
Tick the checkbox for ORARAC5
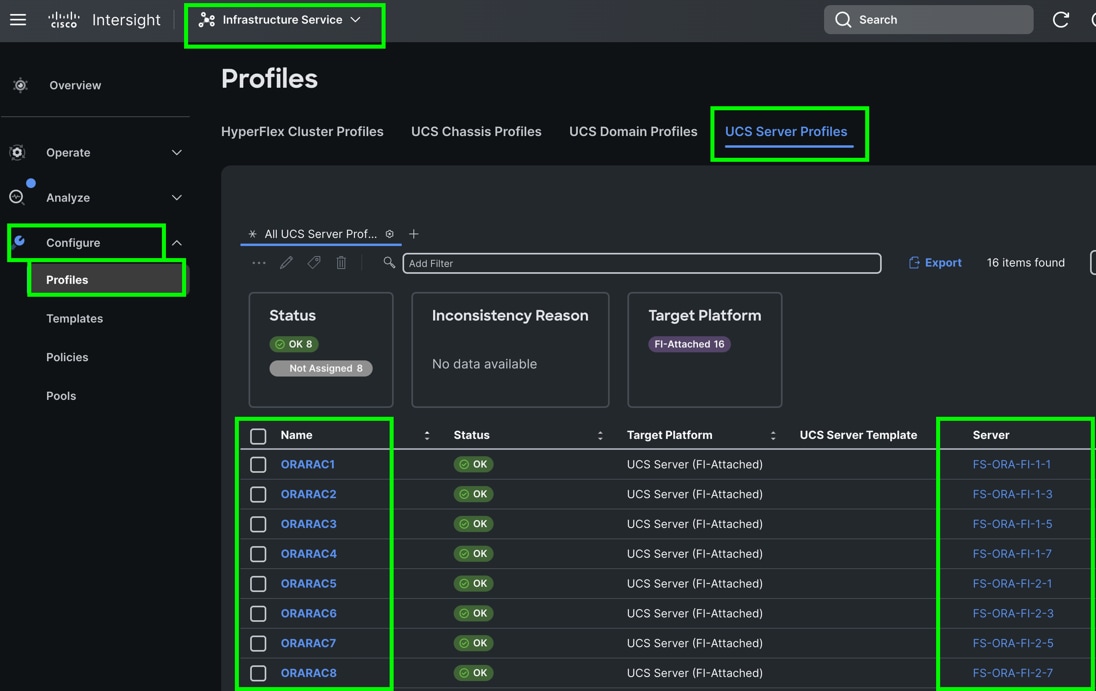258,584
